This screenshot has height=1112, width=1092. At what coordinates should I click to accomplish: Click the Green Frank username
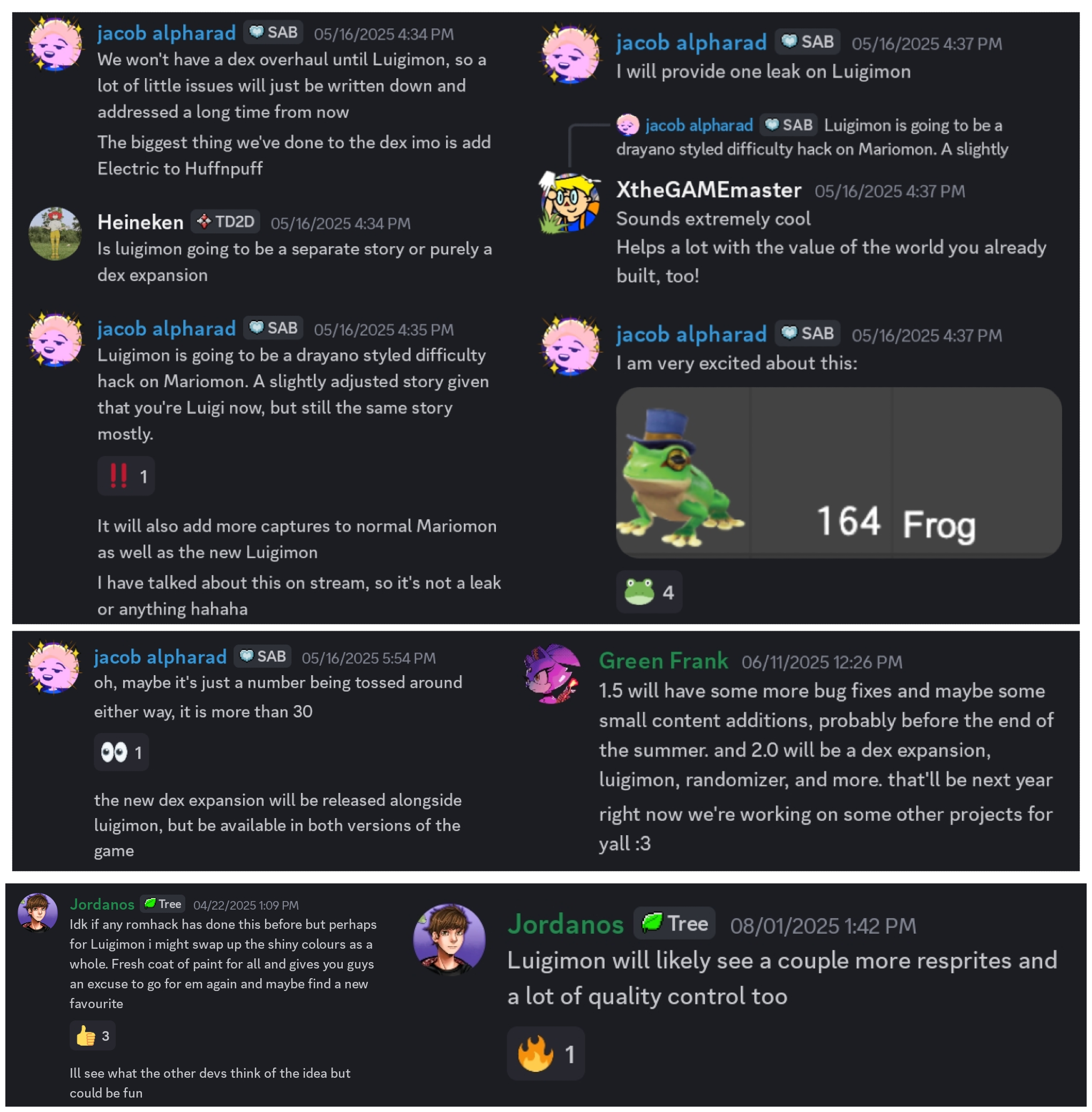(664, 661)
